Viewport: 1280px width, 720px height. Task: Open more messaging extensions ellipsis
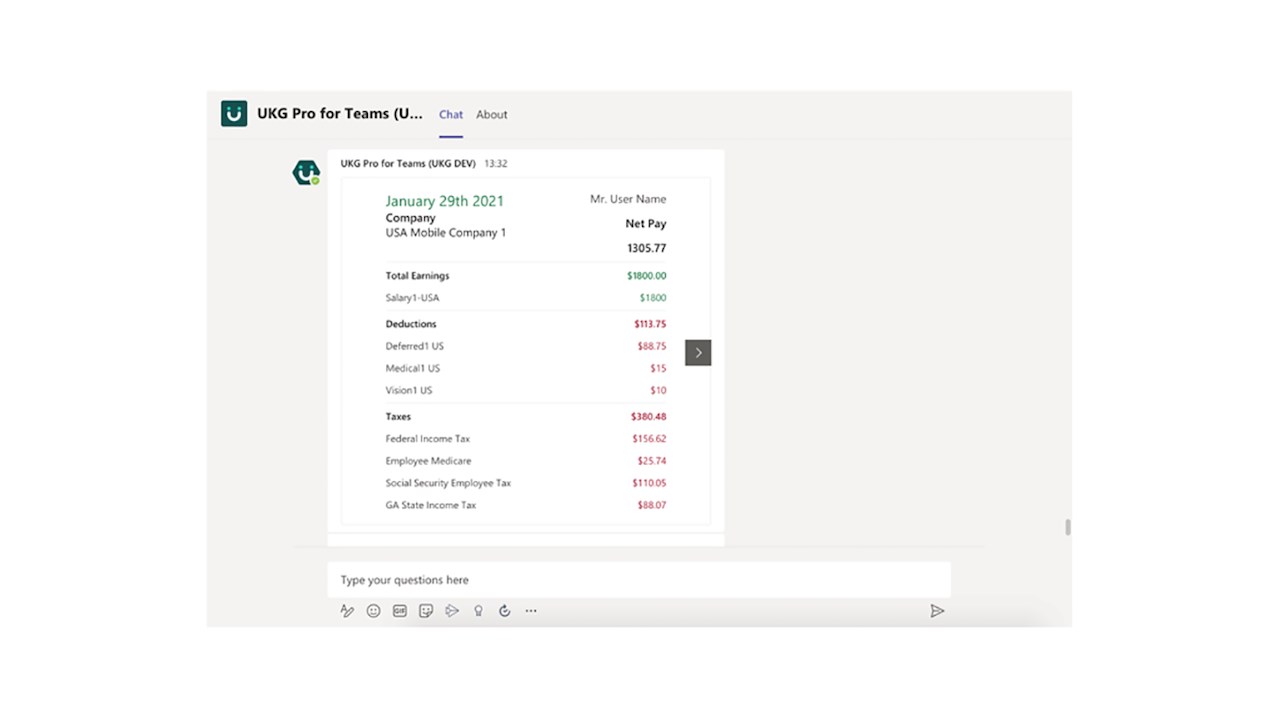pyautogui.click(x=531, y=611)
